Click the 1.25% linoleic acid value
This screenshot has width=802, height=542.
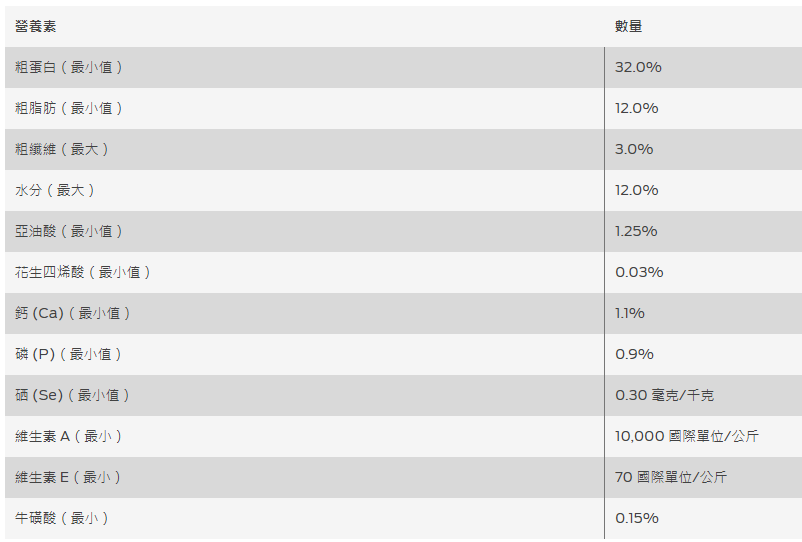[x=636, y=231]
